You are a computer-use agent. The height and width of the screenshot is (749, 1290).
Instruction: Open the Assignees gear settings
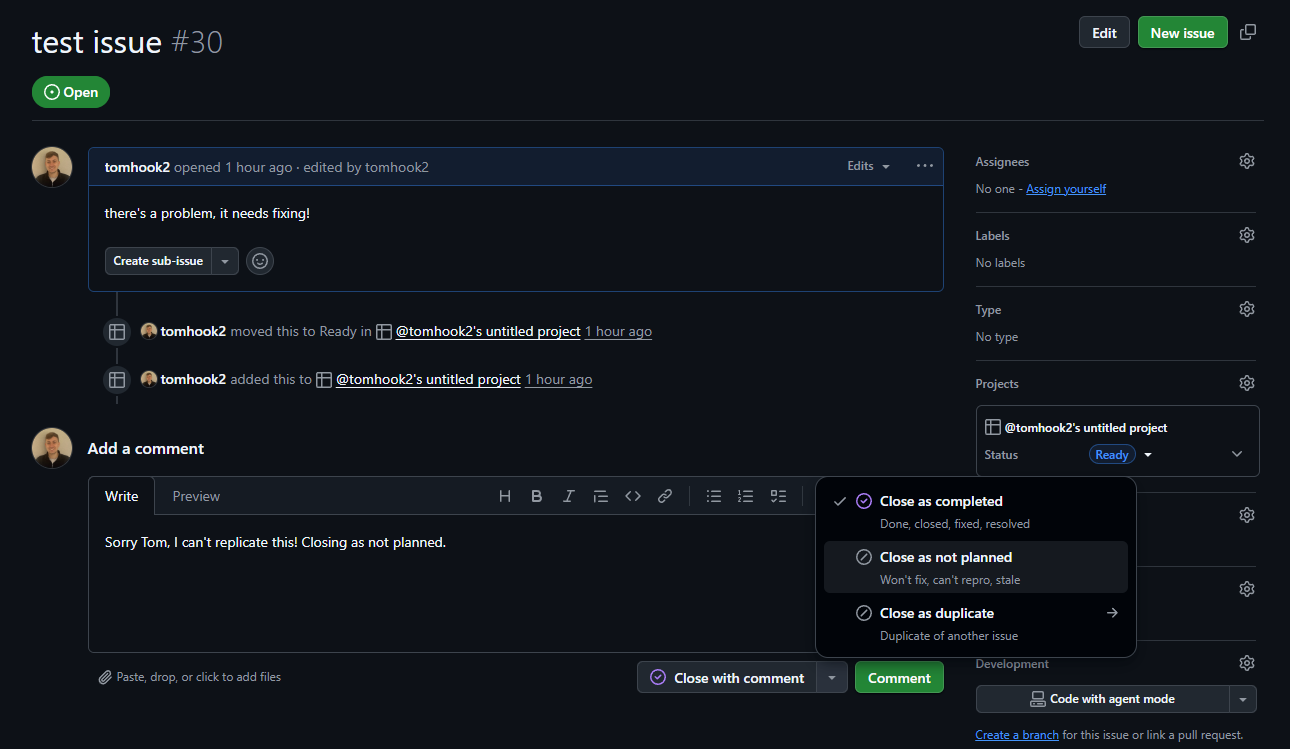[1246, 161]
